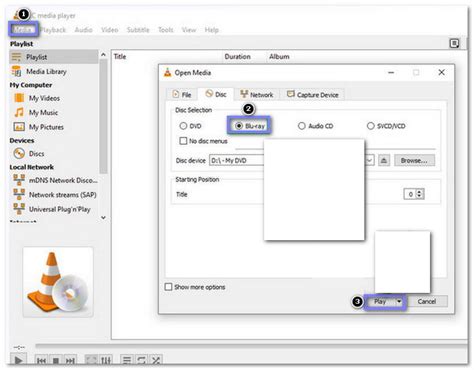This screenshot has width=474, height=370.
Task: Switch to the Disc tab
Action: (x=216, y=94)
